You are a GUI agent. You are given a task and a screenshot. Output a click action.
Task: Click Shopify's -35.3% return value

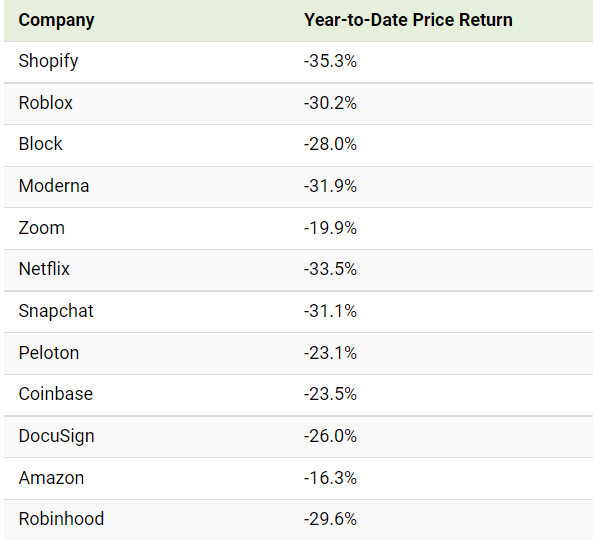point(330,61)
